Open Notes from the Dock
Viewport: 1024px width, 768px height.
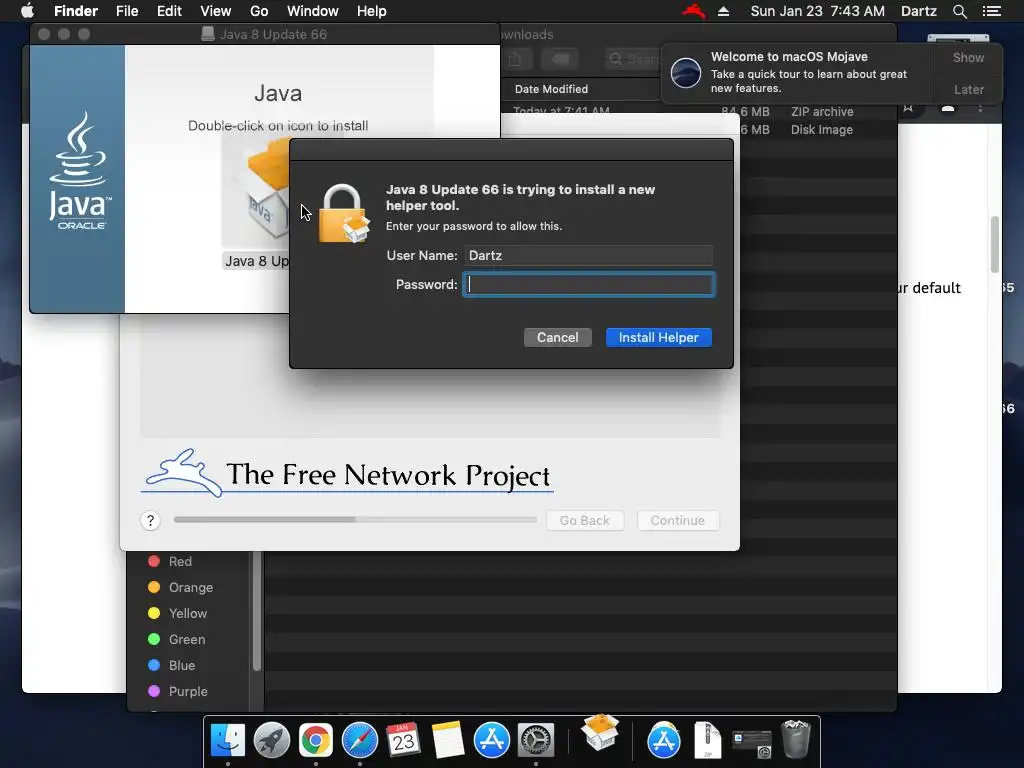(x=448, y=740)
